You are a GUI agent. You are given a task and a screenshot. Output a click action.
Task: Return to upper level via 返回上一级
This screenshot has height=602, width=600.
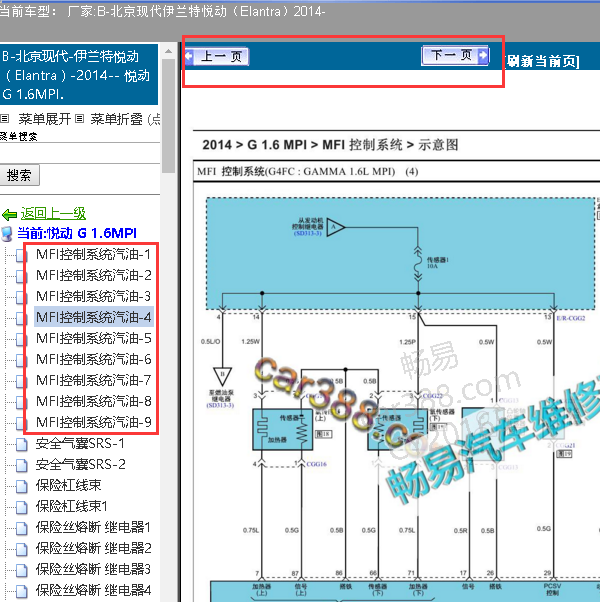(53, 213)
